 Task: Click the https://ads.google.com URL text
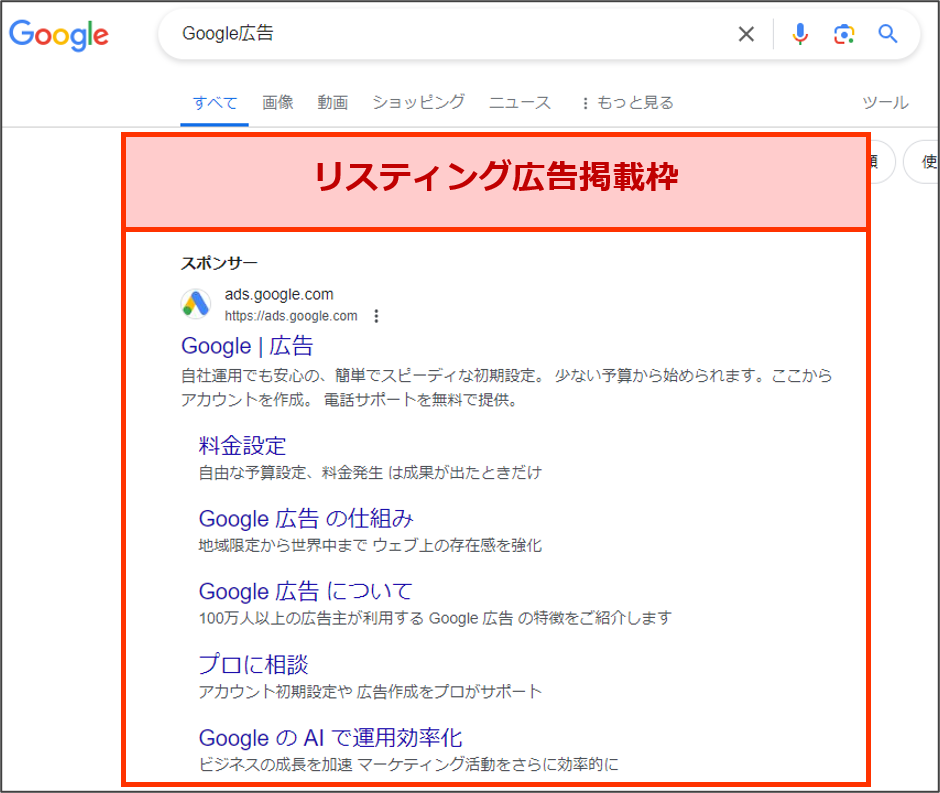291,316
